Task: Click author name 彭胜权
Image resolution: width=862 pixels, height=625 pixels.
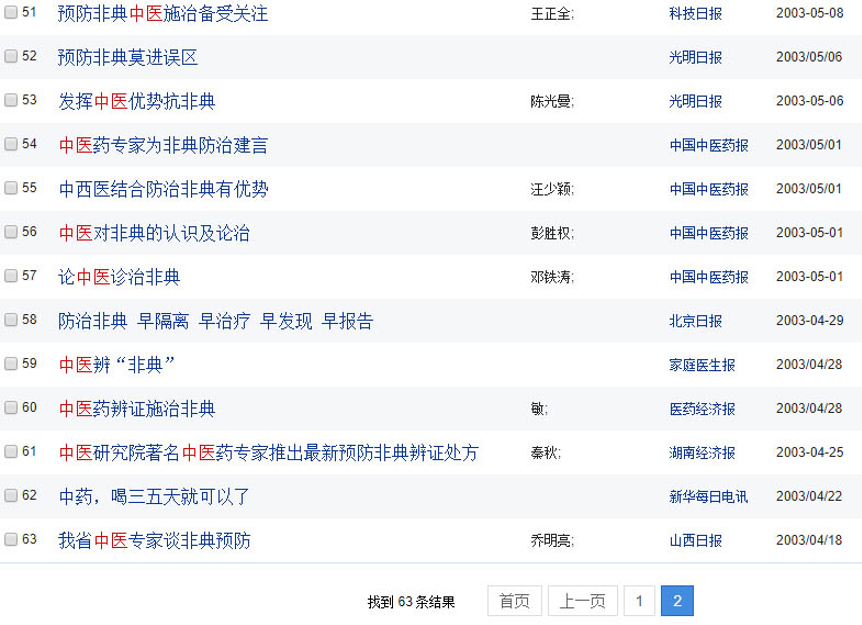Action: pyautogui.click(x=550, y=234)
